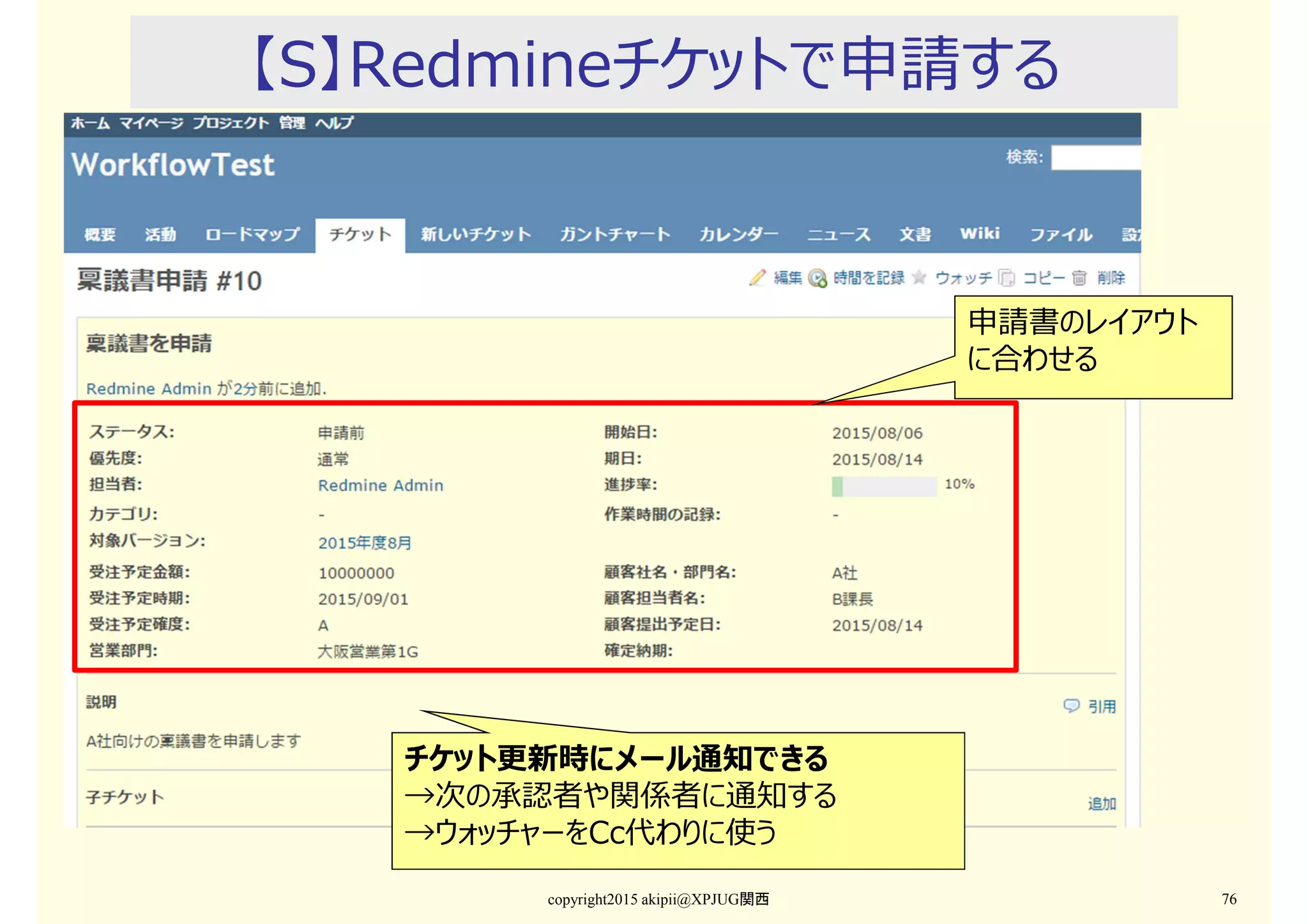Open プロジェクト in top menu
Screen dimensions: 1308x924
pyautogui.click(x=231, y=123)
